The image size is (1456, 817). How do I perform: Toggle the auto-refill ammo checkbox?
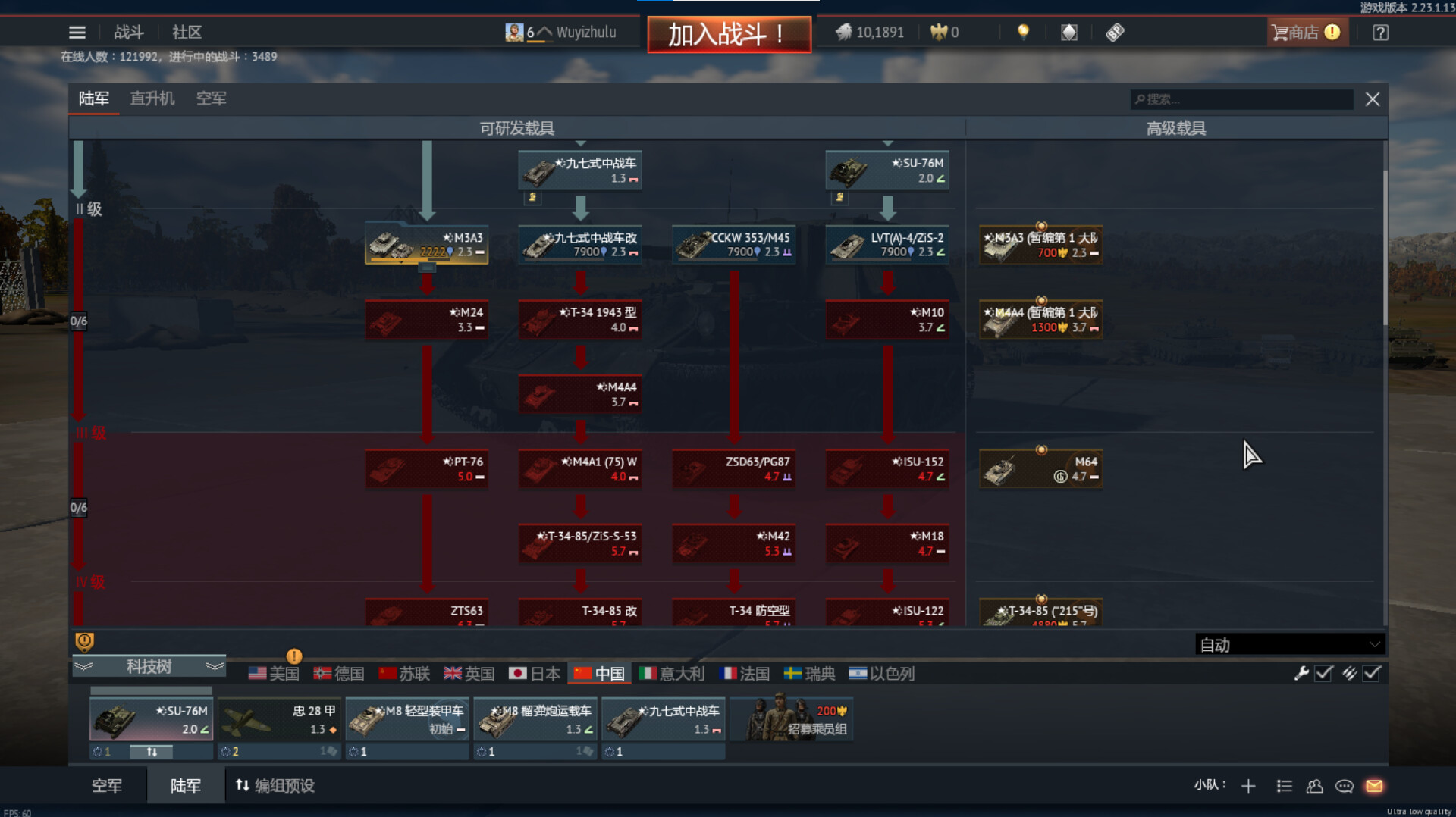pyautogui.click(x=1372, y=673)
